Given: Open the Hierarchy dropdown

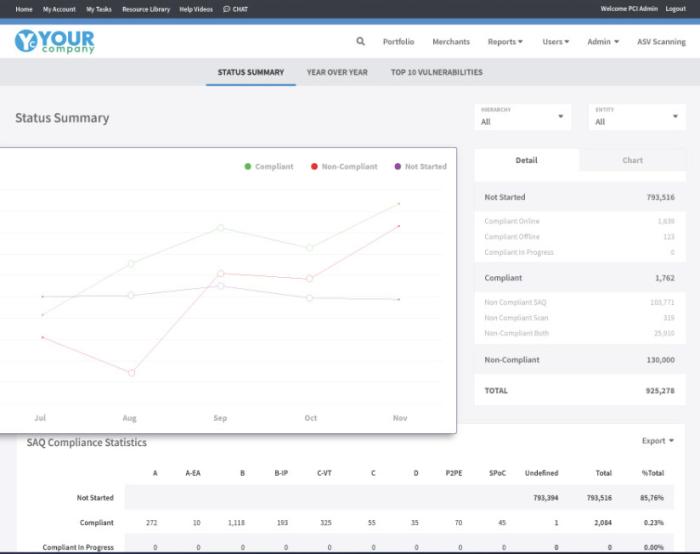Looking at the screenshot, I should pyautogui.click(x=523, y=117).
